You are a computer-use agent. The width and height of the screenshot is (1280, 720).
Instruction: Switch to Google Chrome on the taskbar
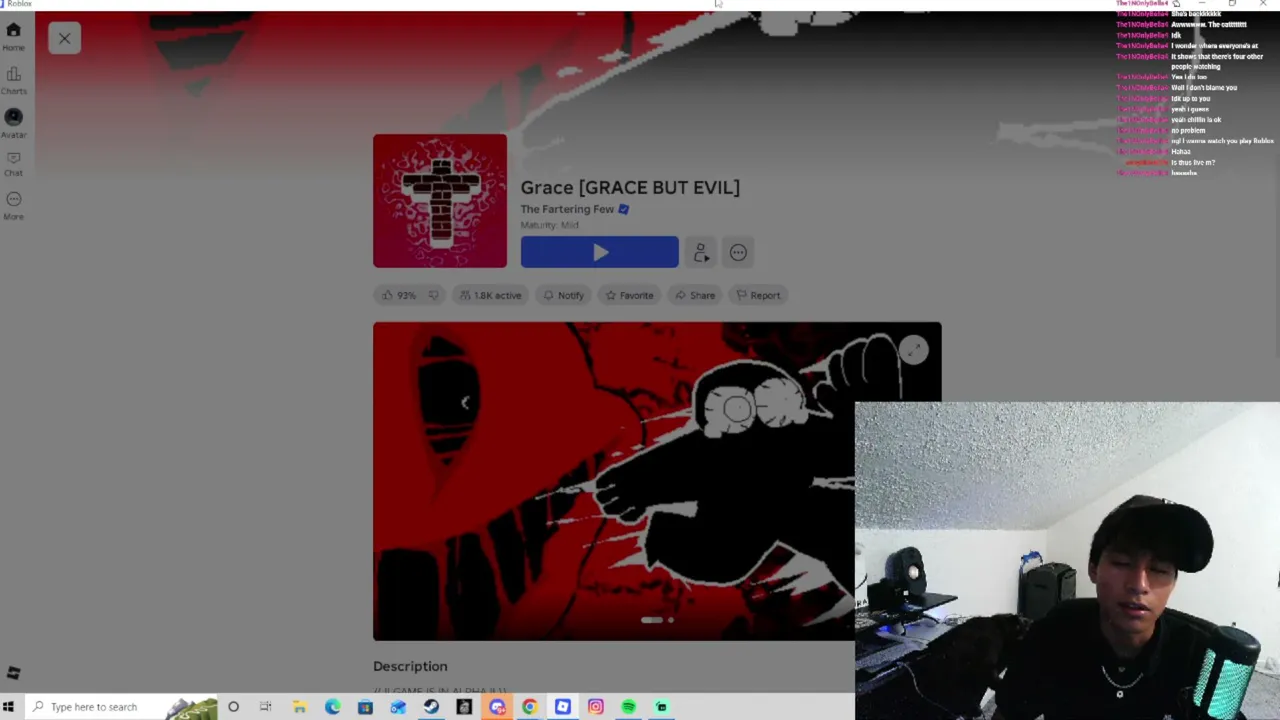[x=529, y=707]
